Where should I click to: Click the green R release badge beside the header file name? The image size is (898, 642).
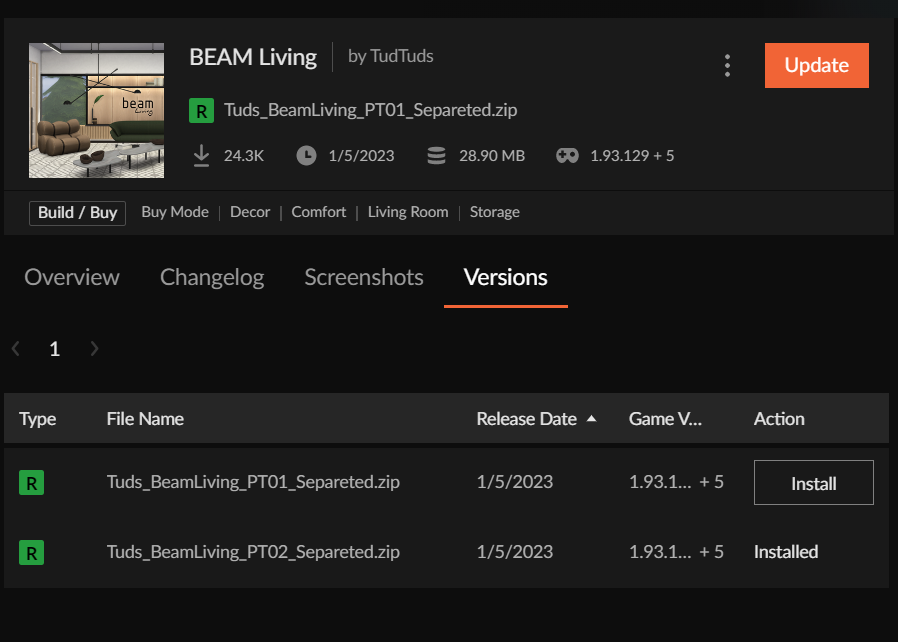click(201, 111)
